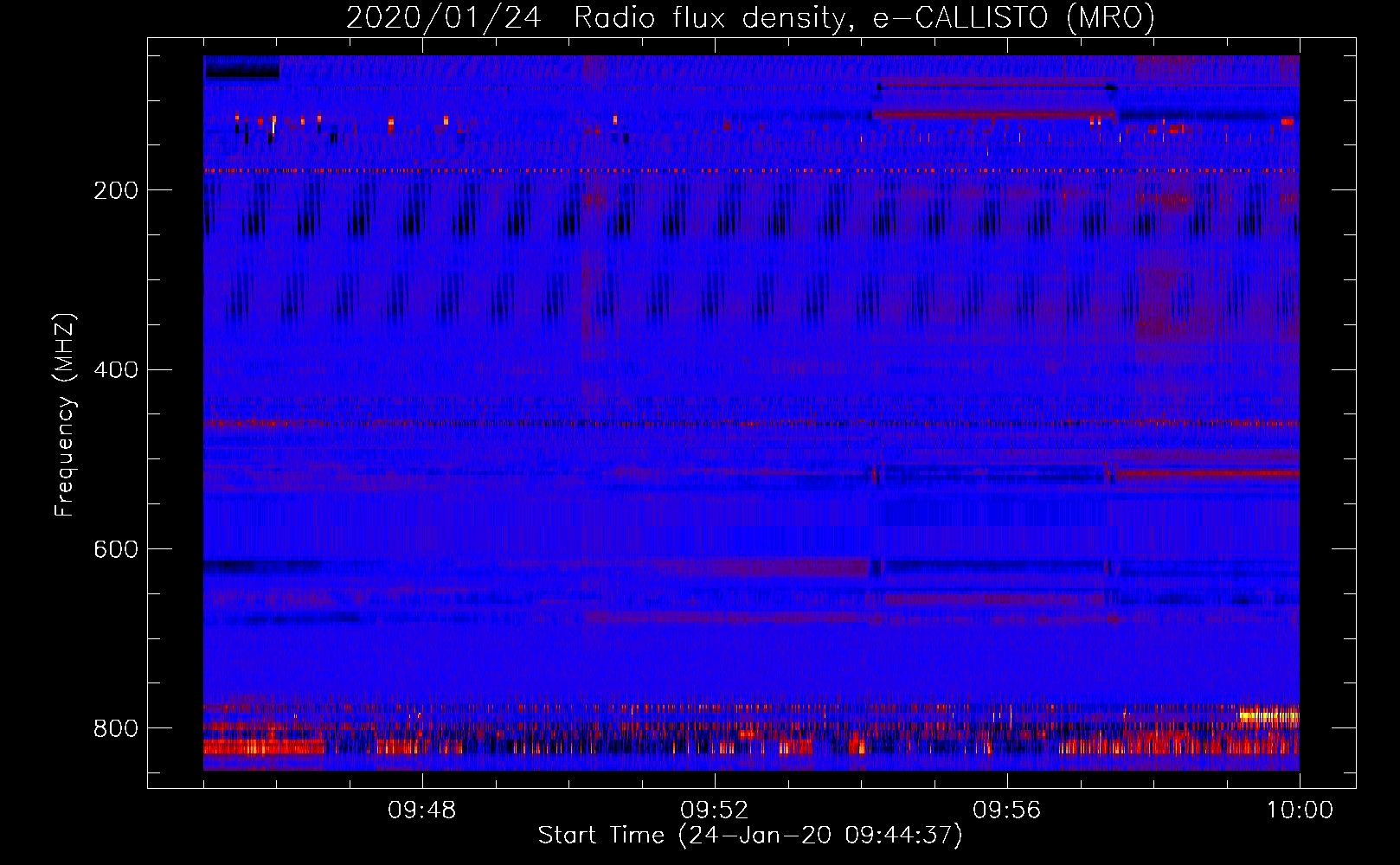
Task: Select the 400 frequency tick label
Action: click(x=116, y=370)
